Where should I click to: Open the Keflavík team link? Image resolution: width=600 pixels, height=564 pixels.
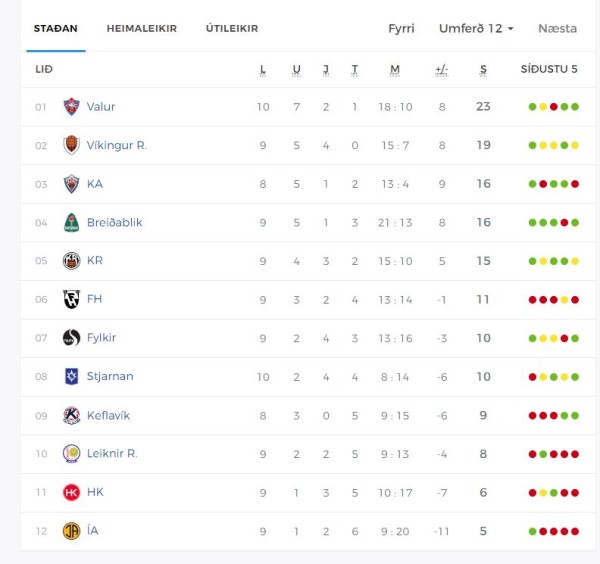coord(108,416)
